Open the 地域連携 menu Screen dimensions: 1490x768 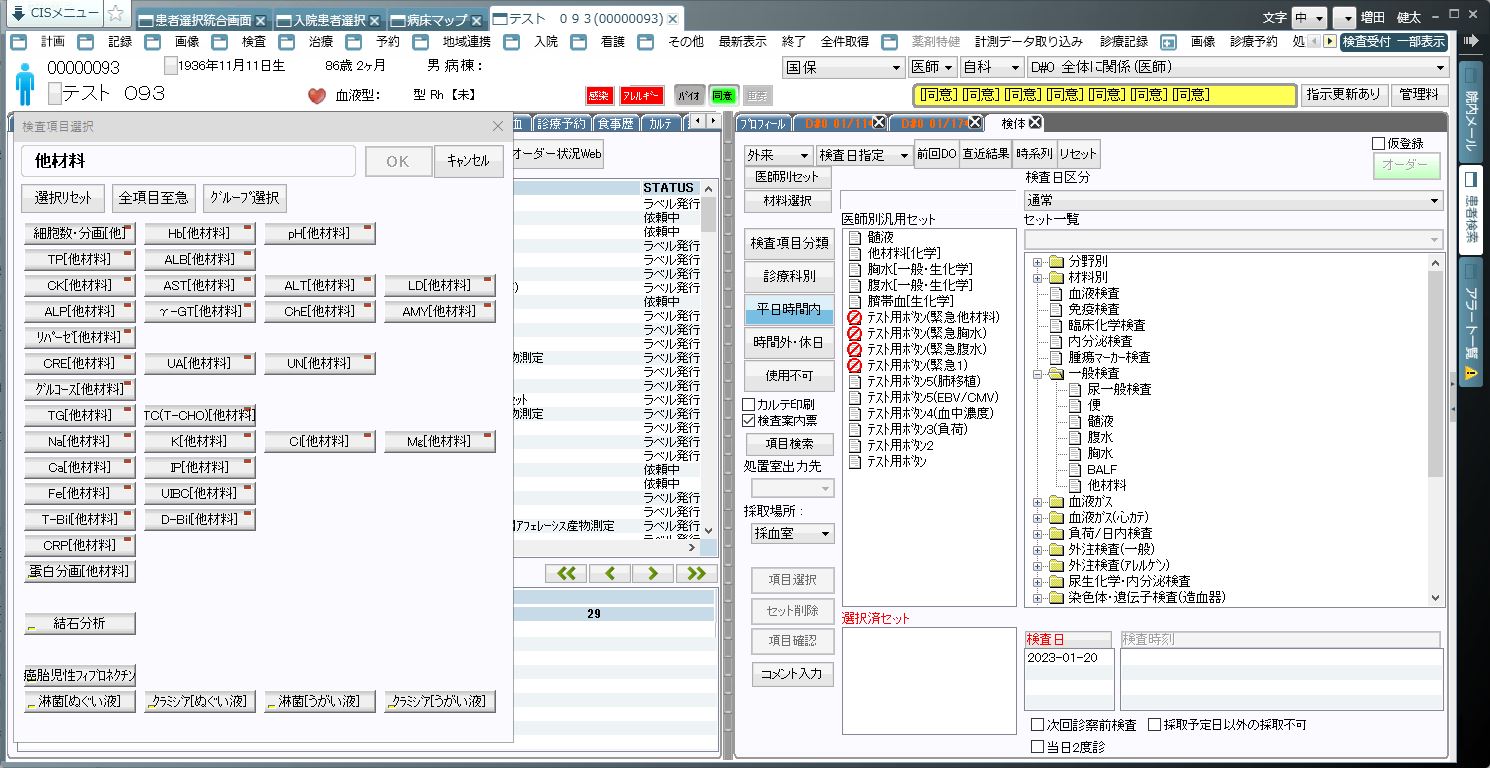467,42
